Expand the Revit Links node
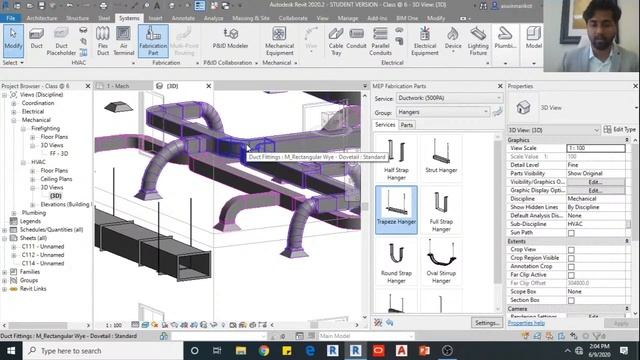The height and width of the screenshot is (360, 640). coord(4,289)
